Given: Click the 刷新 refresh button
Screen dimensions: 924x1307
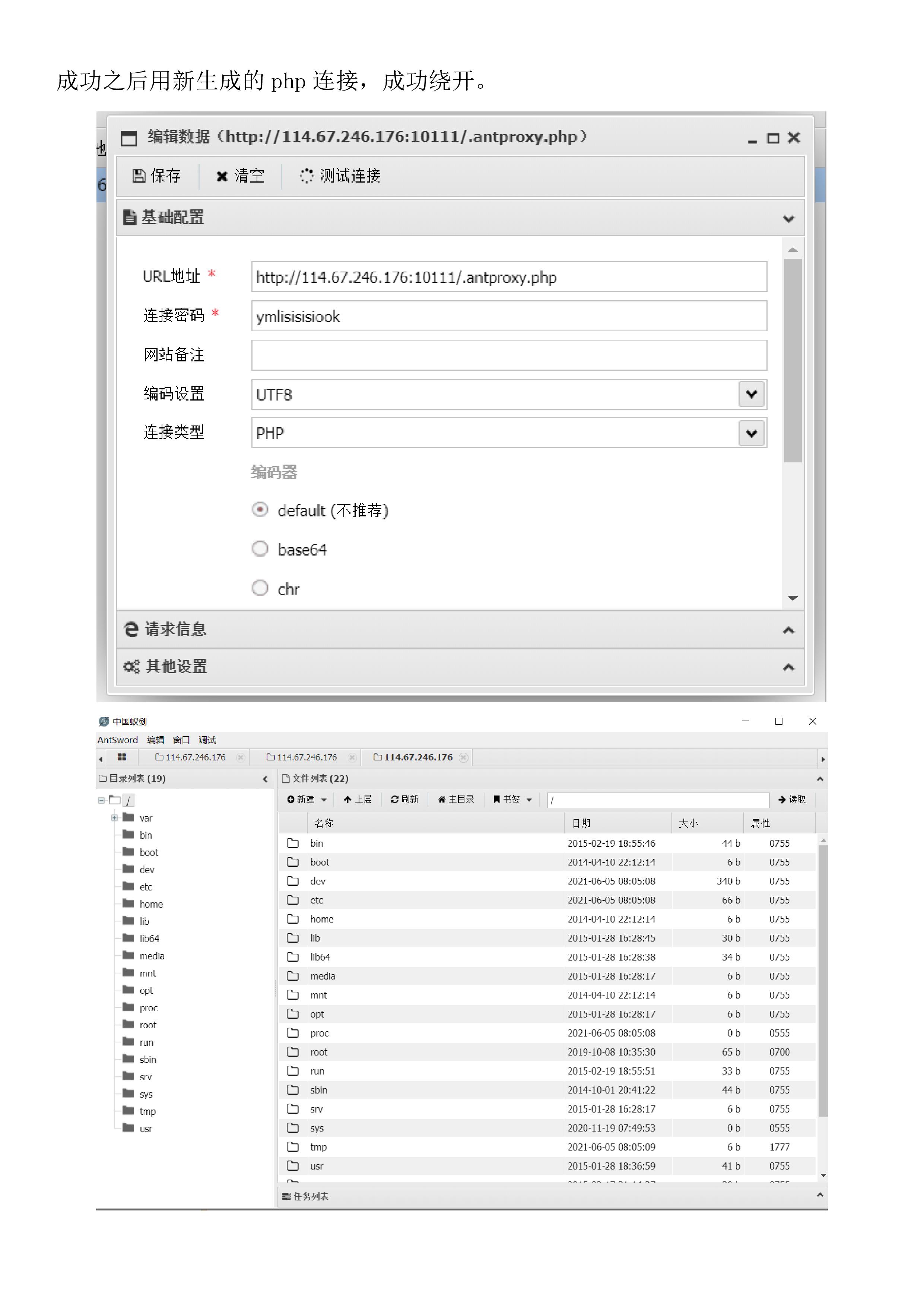Looking at the screenshot, I should point(404,799).
